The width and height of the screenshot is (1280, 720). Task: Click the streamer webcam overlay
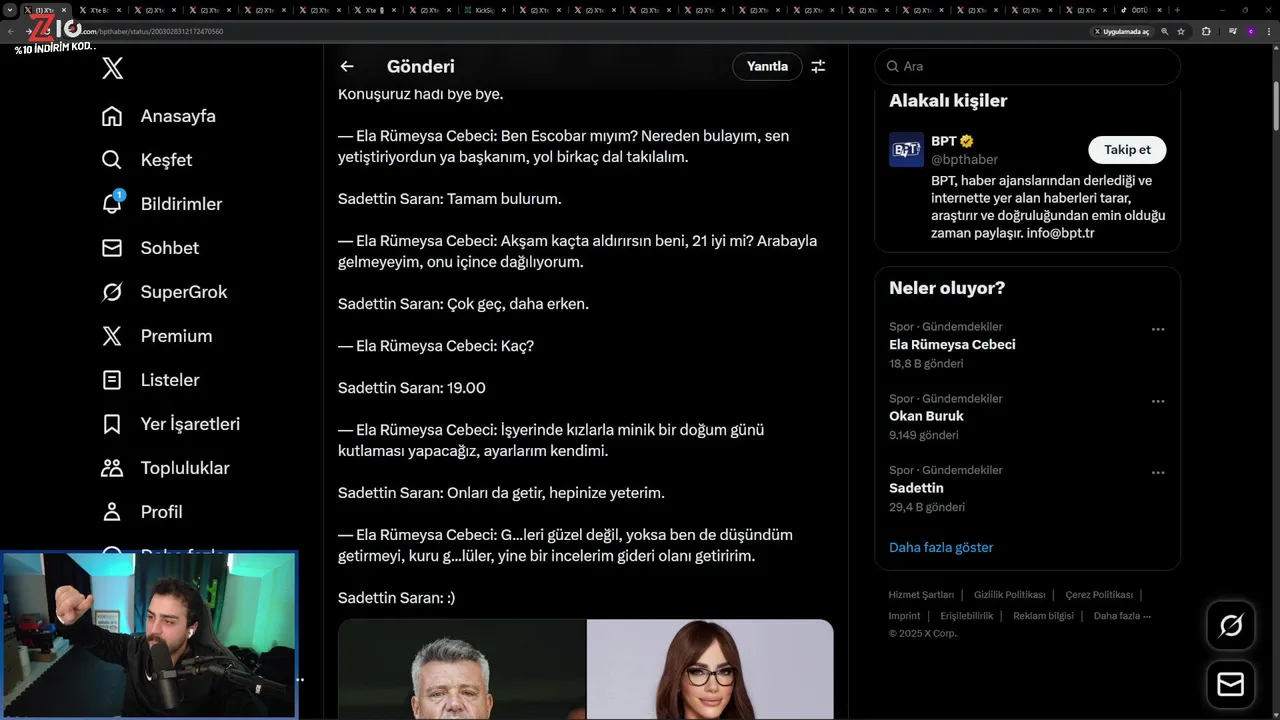149,635
